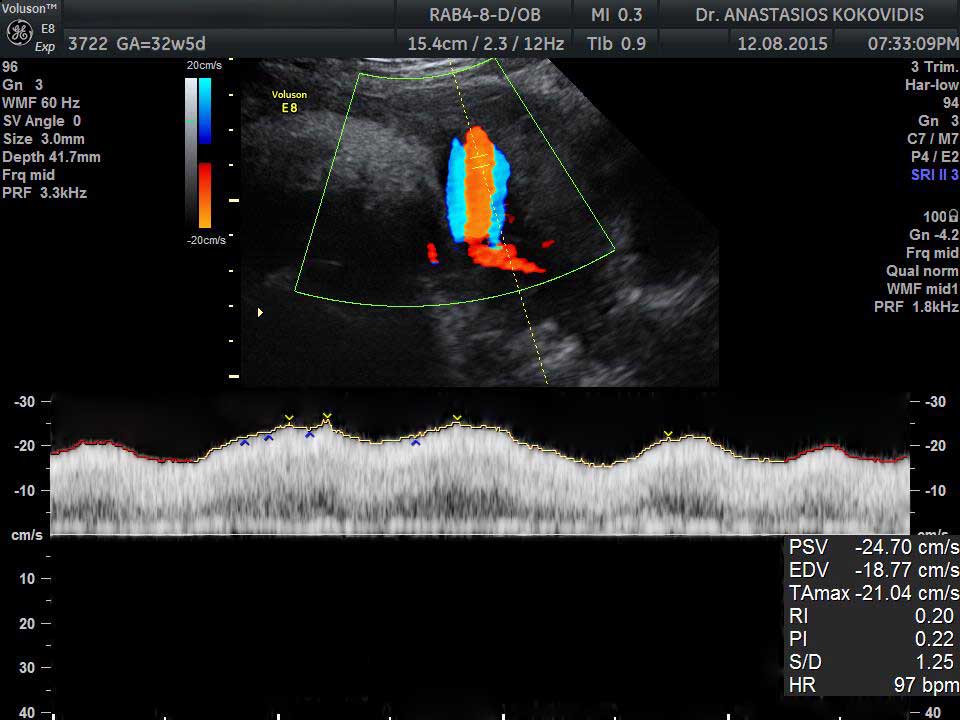This screenshot has height=720, width=960.
Task: Click the SRI II 3 setting
Action: [x=934, y=174]
